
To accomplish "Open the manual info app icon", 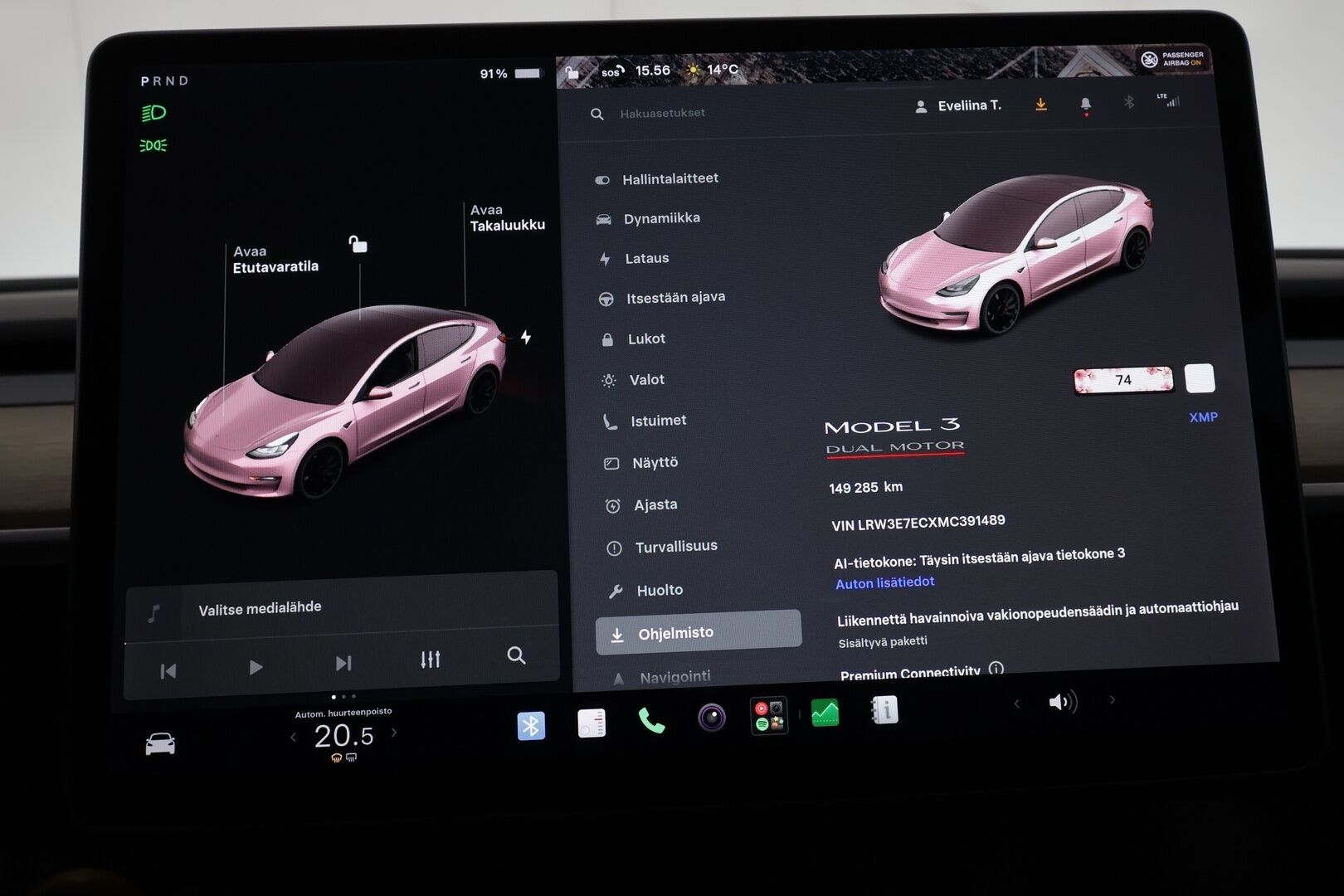I will [884, 710].
